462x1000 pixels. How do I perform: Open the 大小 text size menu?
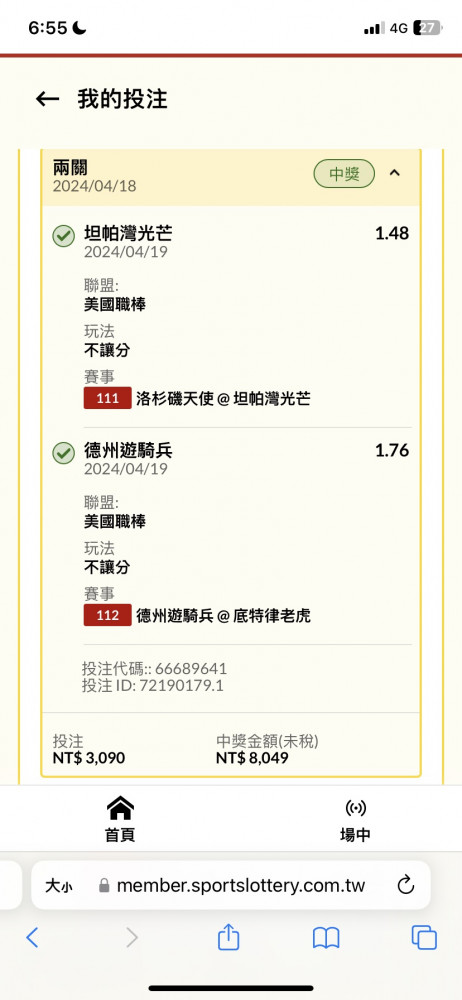58,885
